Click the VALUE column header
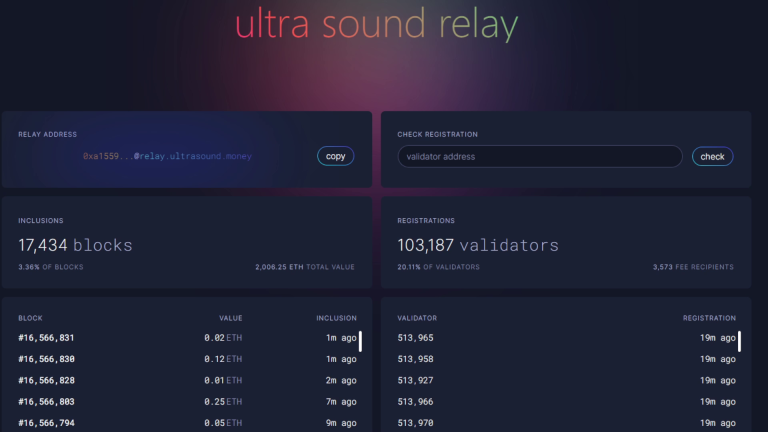This screenshot has width=768, height=432. click(231, 318)
